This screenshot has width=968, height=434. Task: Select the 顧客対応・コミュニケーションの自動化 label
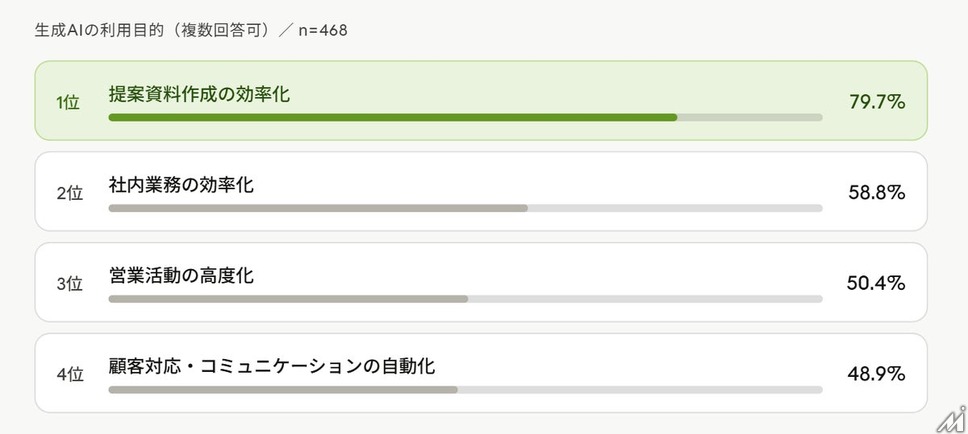click(271, 365)
